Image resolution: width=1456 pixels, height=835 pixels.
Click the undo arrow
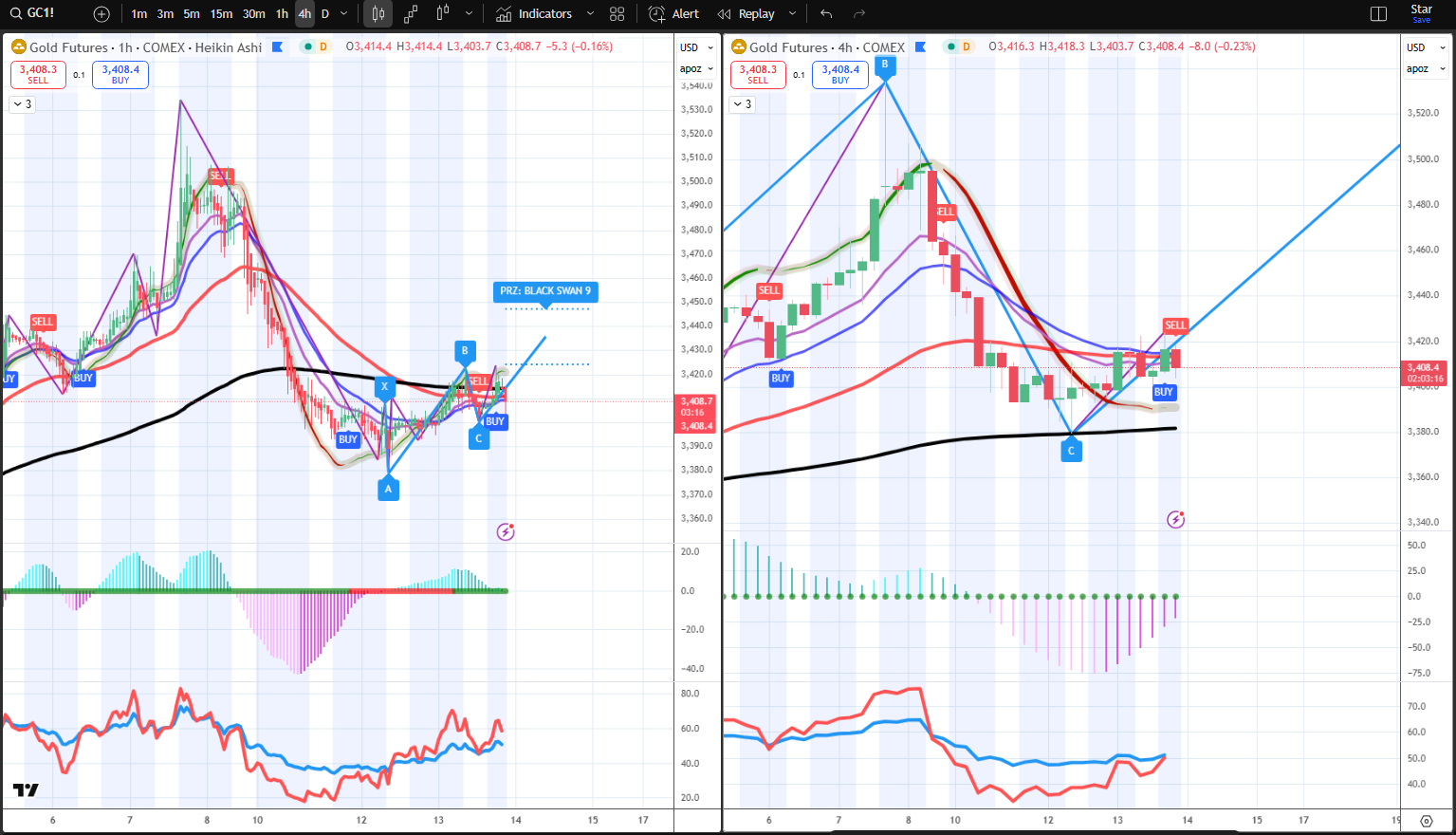pyautogui.click(x=826, y=14)
